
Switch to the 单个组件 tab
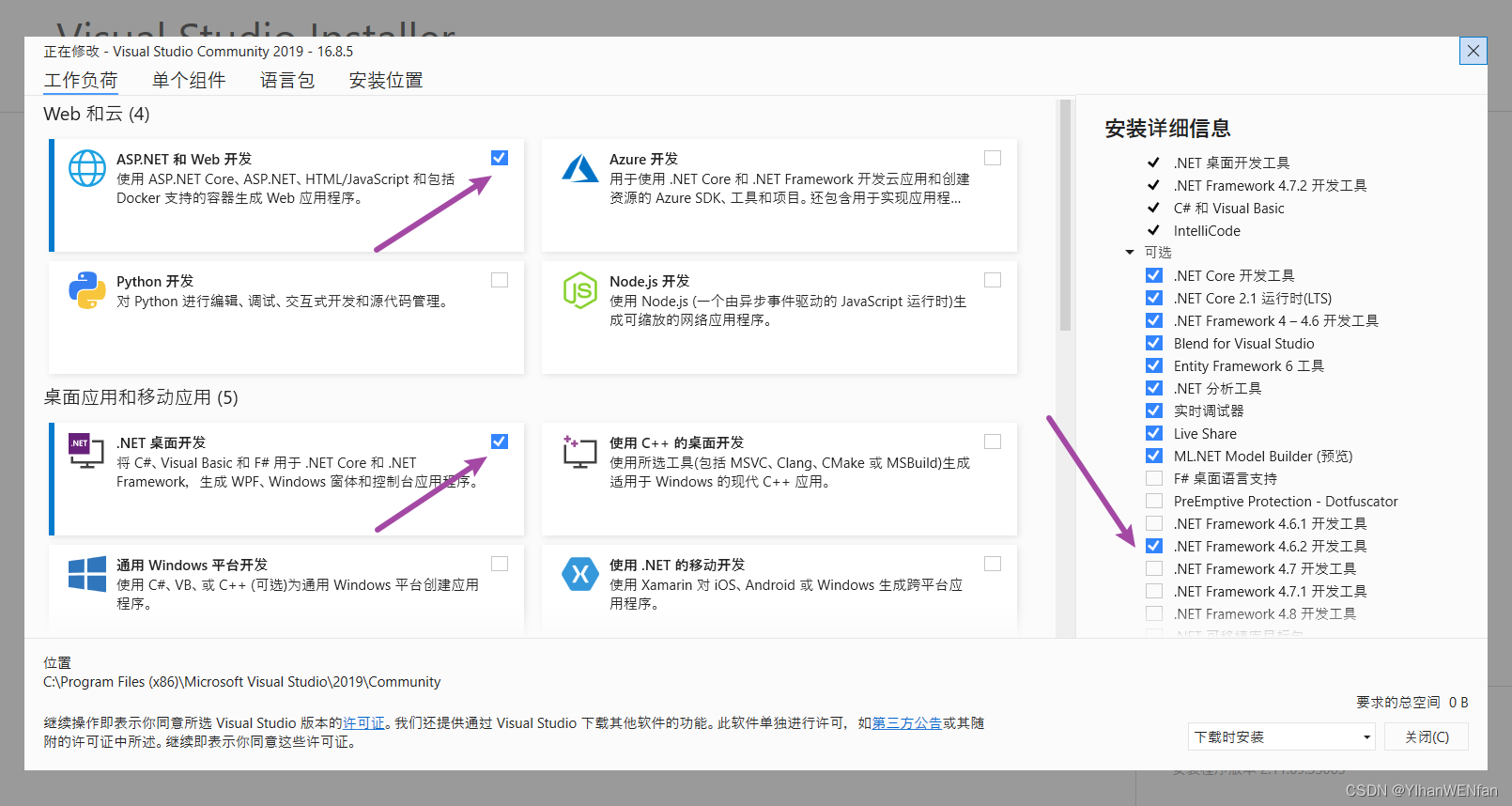point(189,81)
